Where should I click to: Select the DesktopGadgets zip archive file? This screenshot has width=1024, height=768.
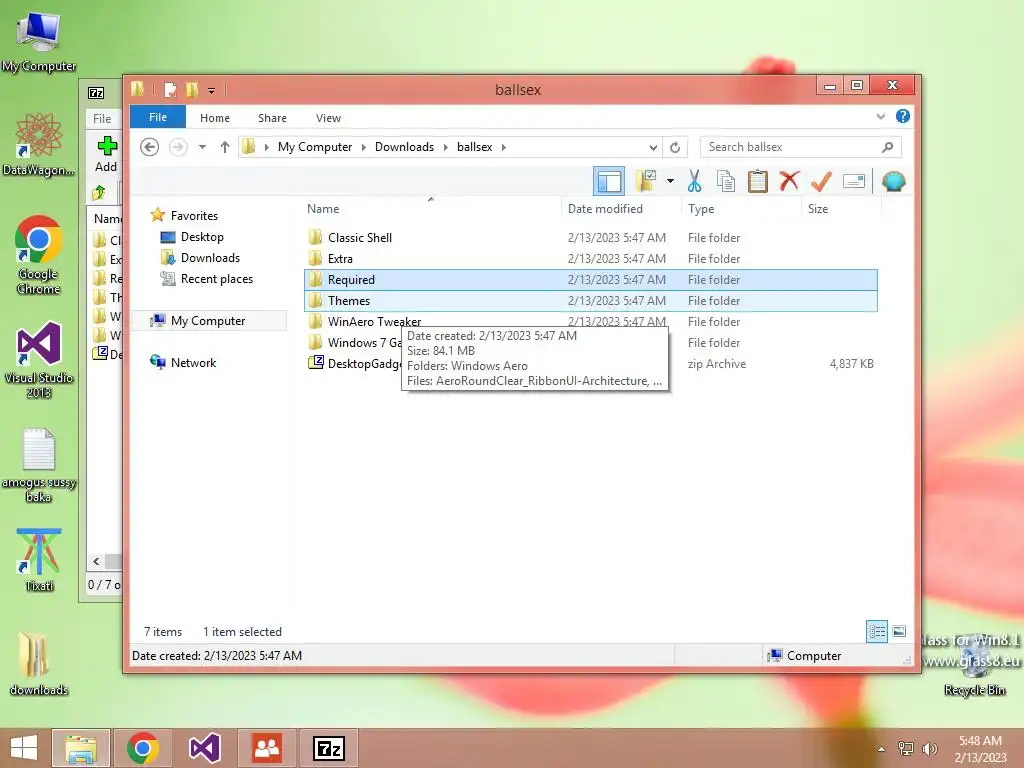click(x=356, y=363)
